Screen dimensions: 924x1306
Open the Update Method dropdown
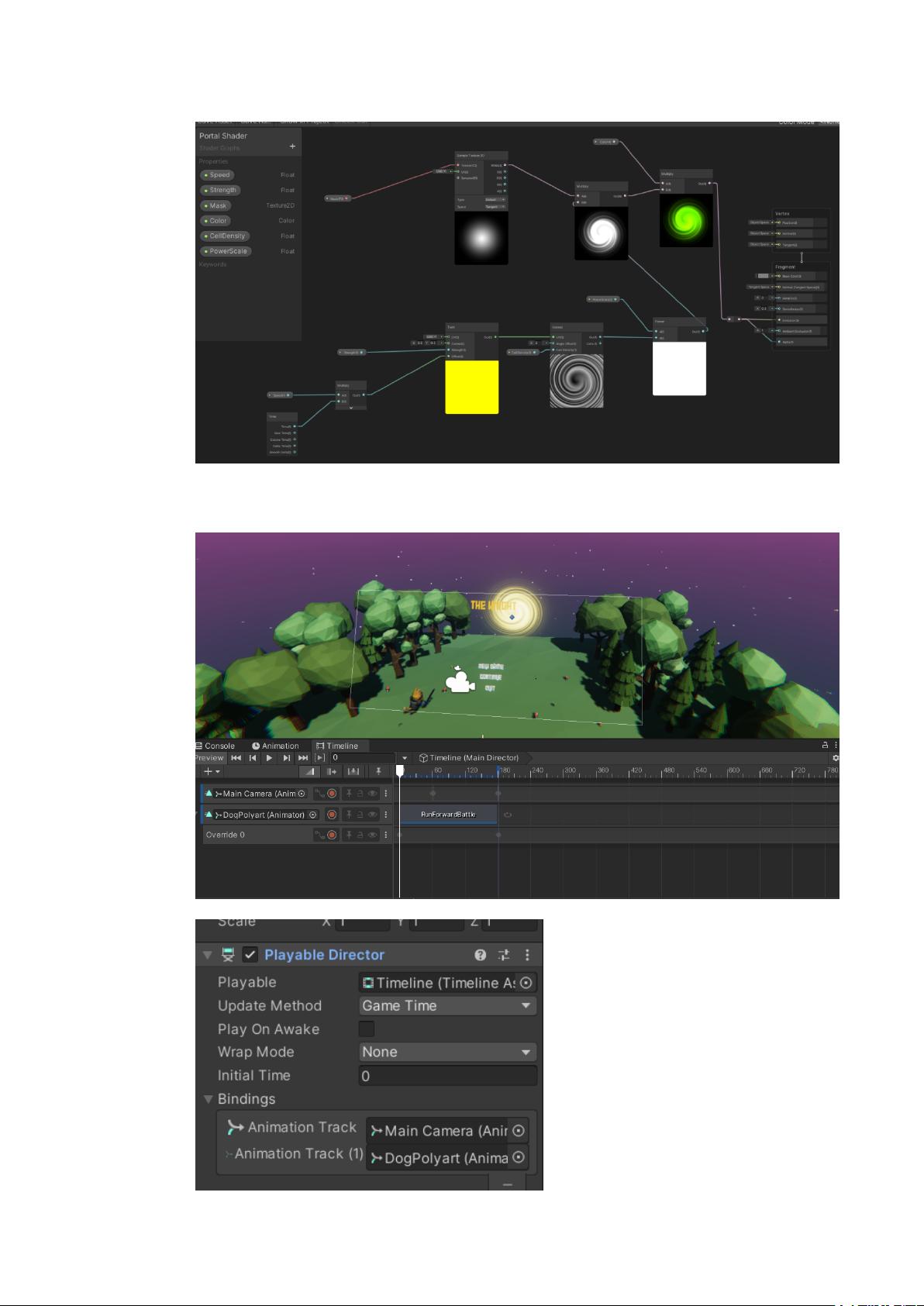[447, 1006]
